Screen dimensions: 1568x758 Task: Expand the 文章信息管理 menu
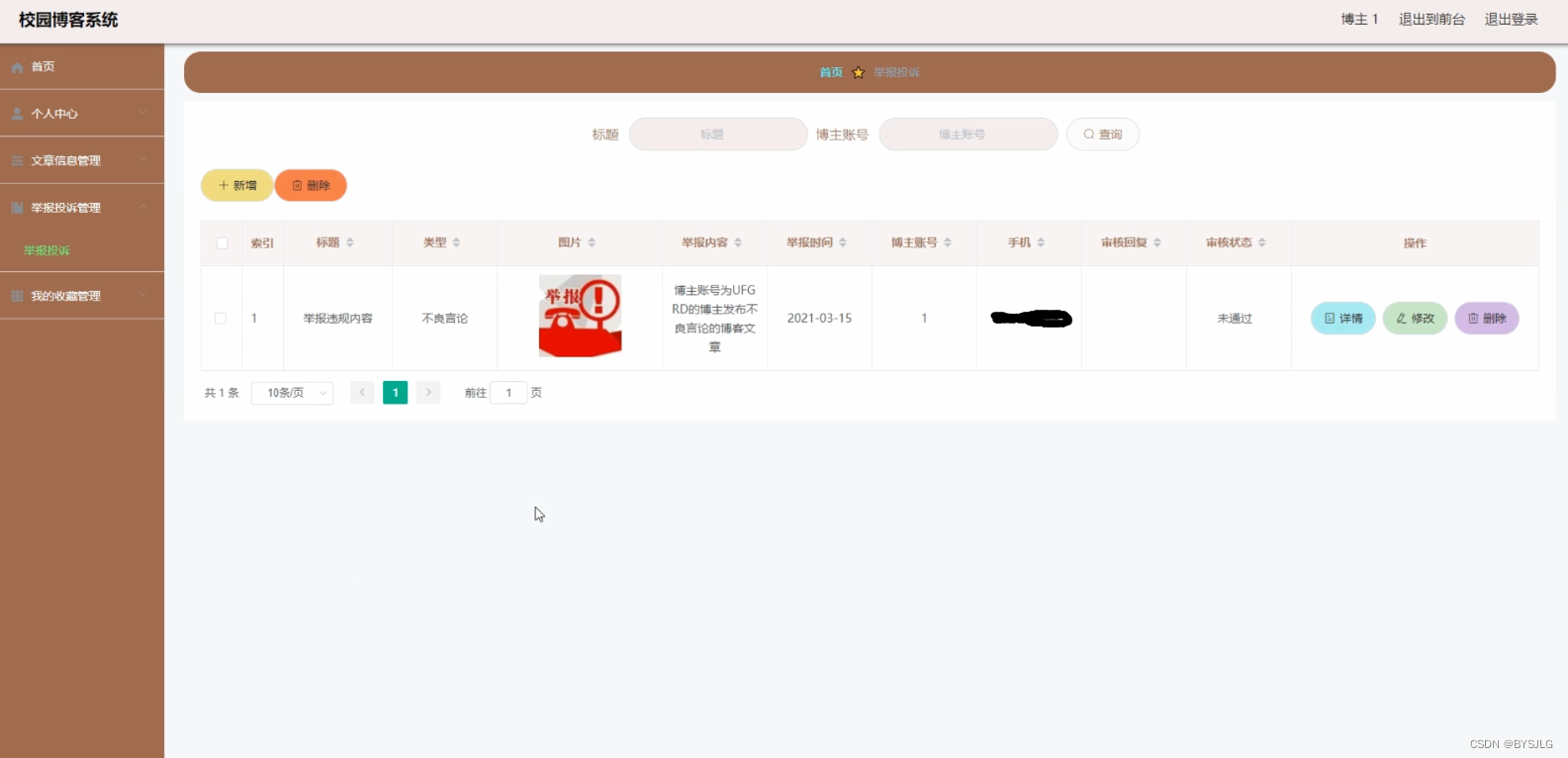(x=143, y=159)
